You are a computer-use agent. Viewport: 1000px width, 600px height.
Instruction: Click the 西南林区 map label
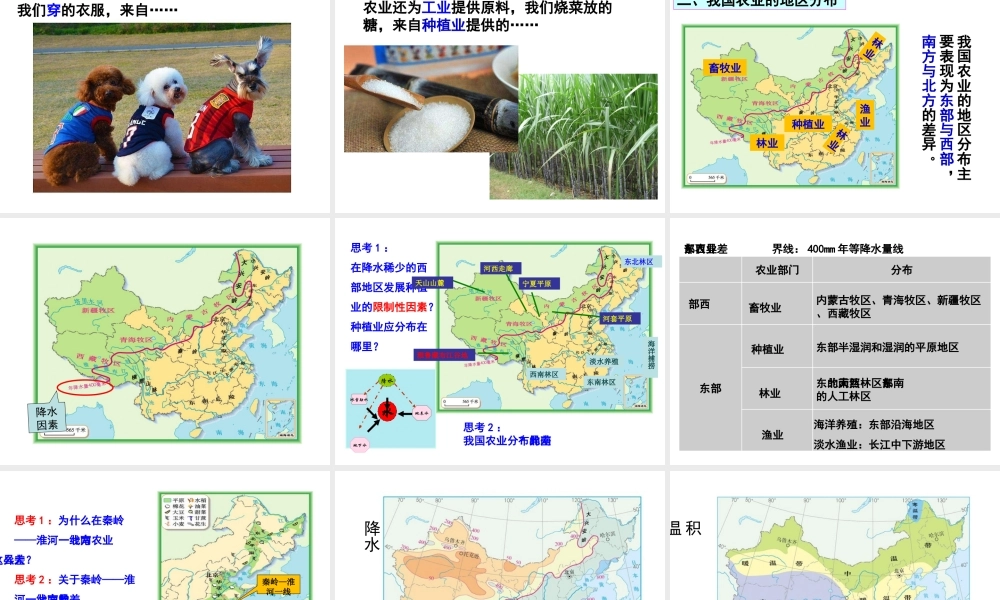coord(543,374)
